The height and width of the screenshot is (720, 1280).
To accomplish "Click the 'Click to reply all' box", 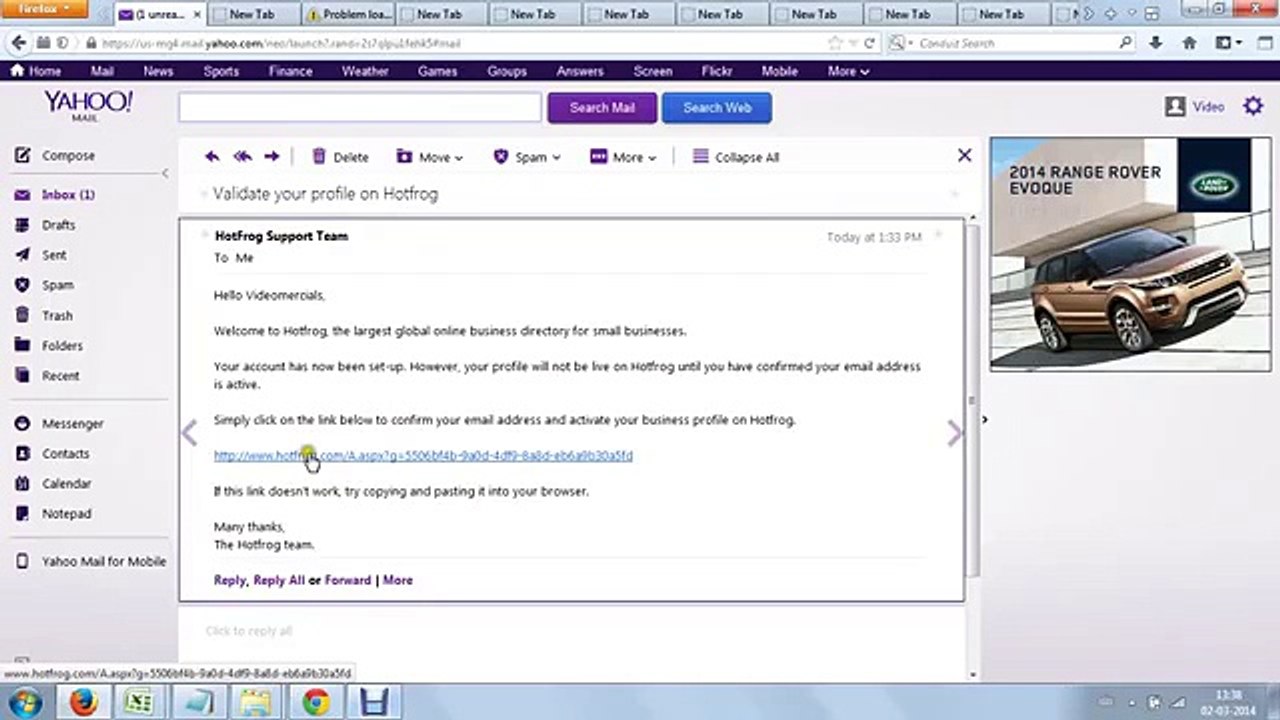I will (x=571, y=631).
